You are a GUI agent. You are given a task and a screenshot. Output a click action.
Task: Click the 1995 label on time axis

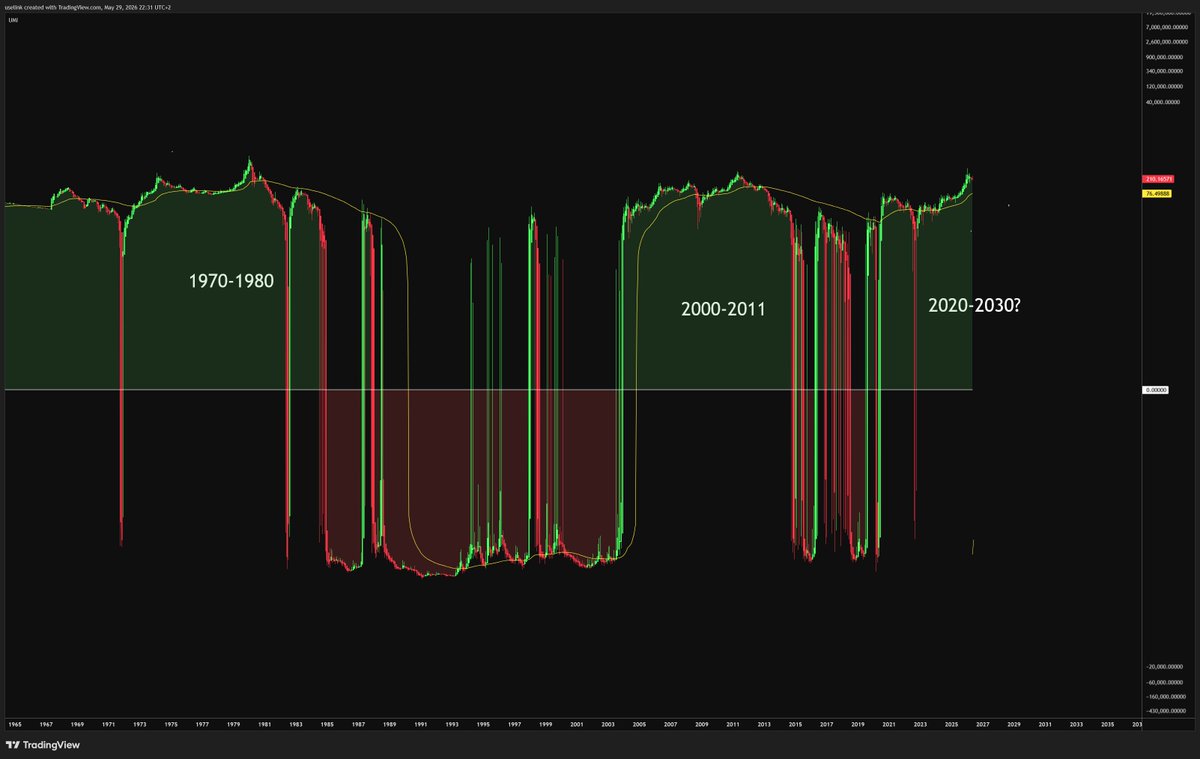click(483, 724)
